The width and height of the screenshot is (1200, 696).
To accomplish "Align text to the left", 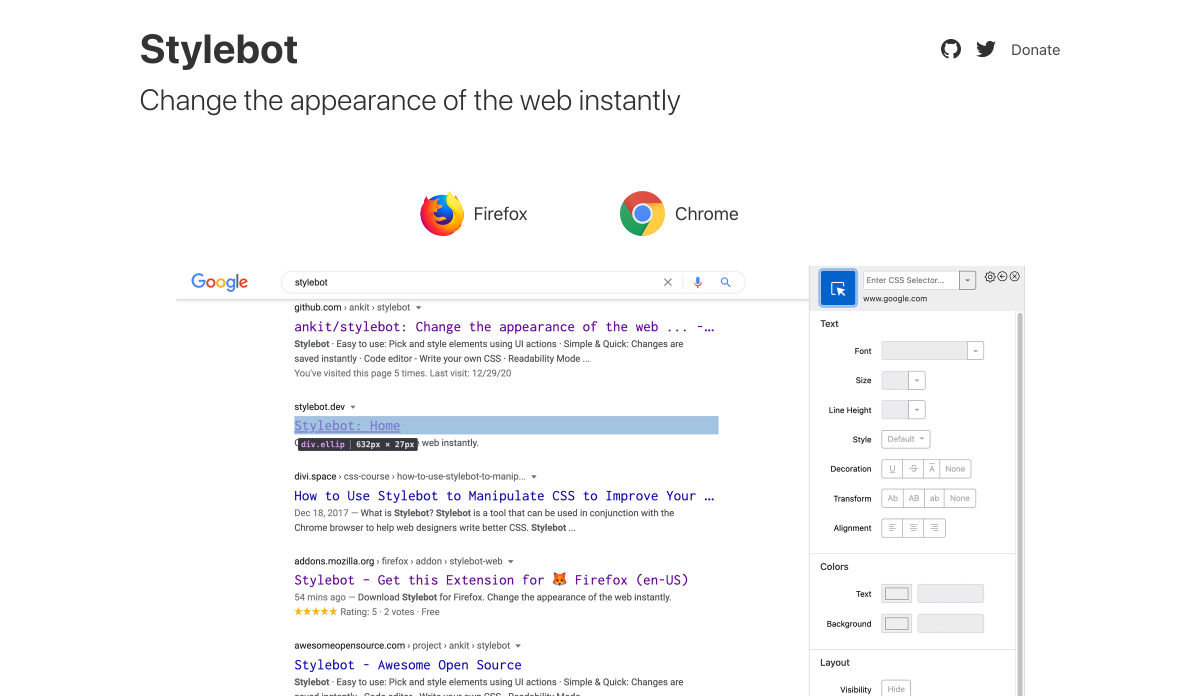I will 892,528.
